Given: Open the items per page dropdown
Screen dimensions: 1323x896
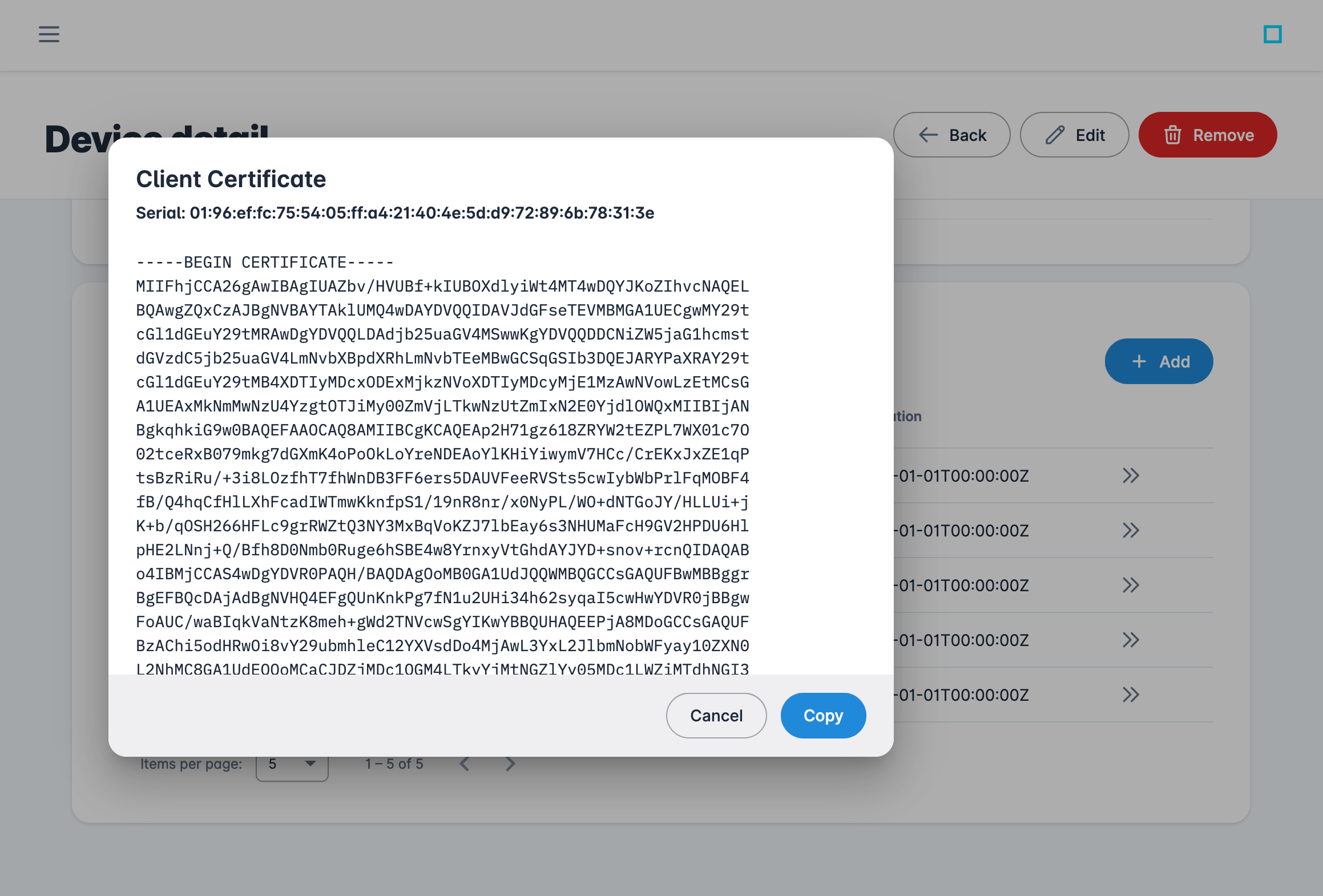Looking at the screenshot, I should 292,765.
